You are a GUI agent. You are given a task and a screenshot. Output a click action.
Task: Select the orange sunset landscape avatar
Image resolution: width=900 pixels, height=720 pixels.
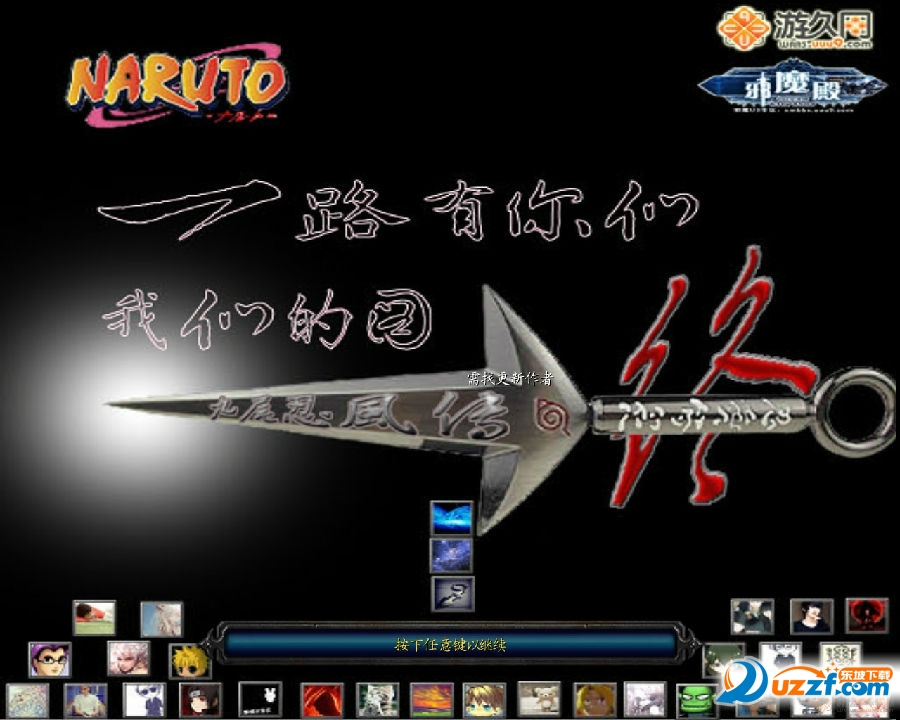point(432,700)
